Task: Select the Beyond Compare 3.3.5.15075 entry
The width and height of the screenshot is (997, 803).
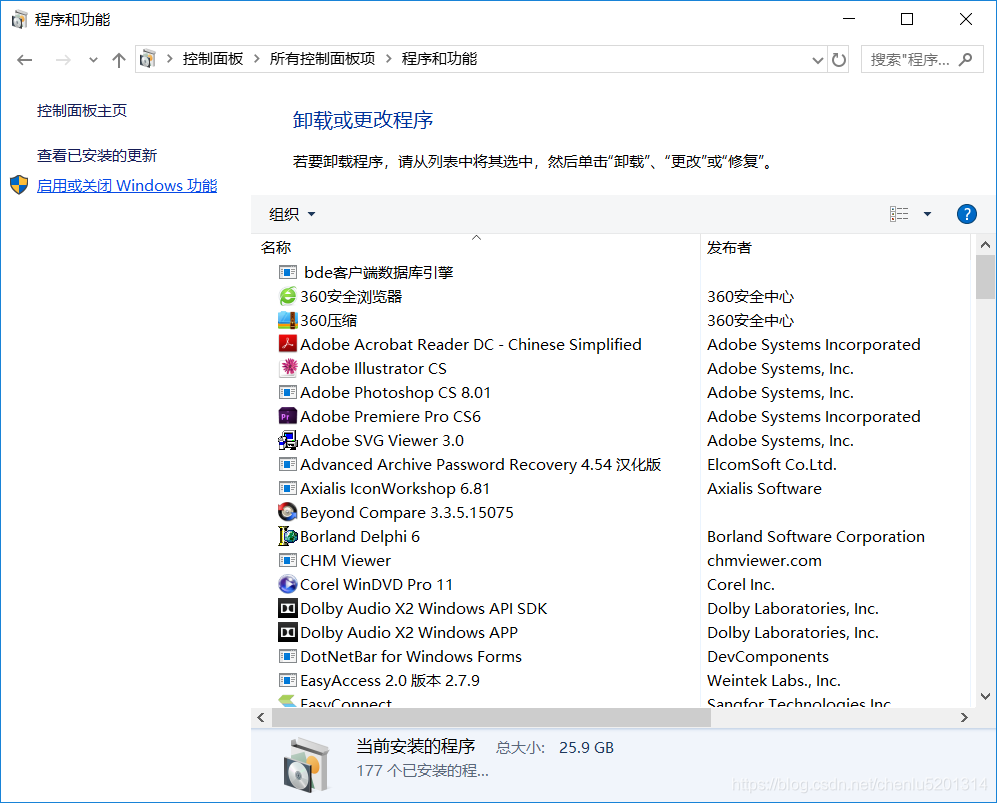Action: (x=407, y=512)
